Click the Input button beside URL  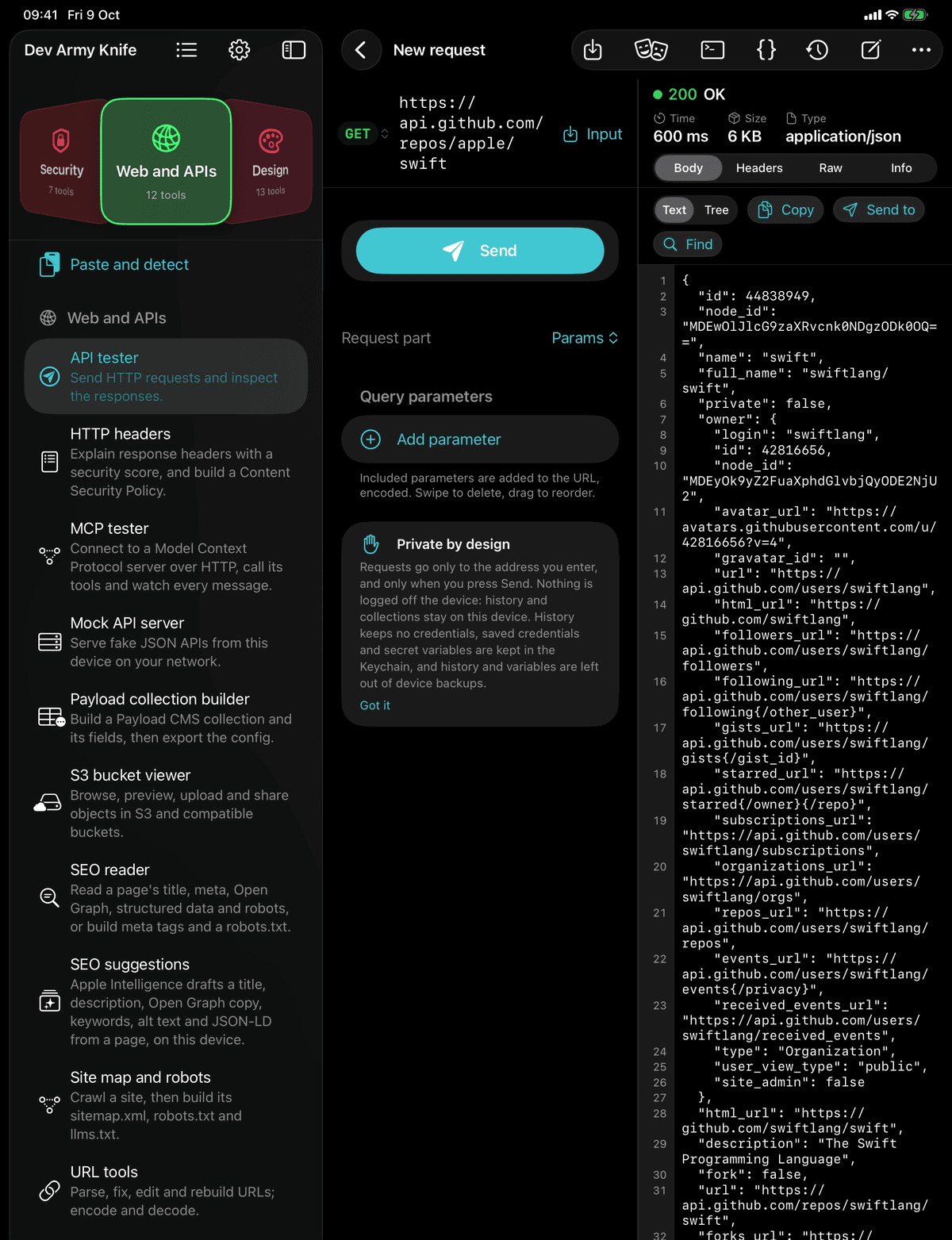pyautogui.click(x=593, y=134)
